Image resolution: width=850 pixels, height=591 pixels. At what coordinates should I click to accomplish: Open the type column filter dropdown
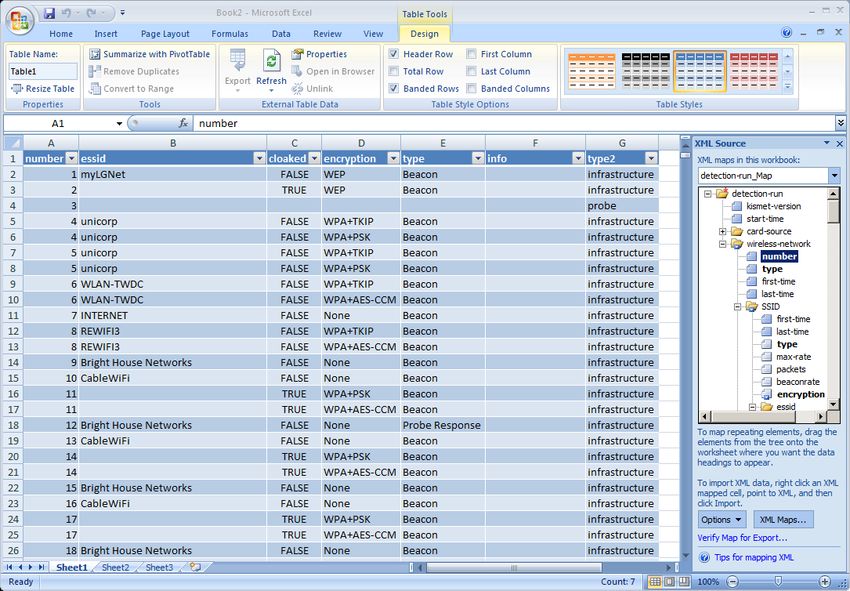click(x=478, y=158)
